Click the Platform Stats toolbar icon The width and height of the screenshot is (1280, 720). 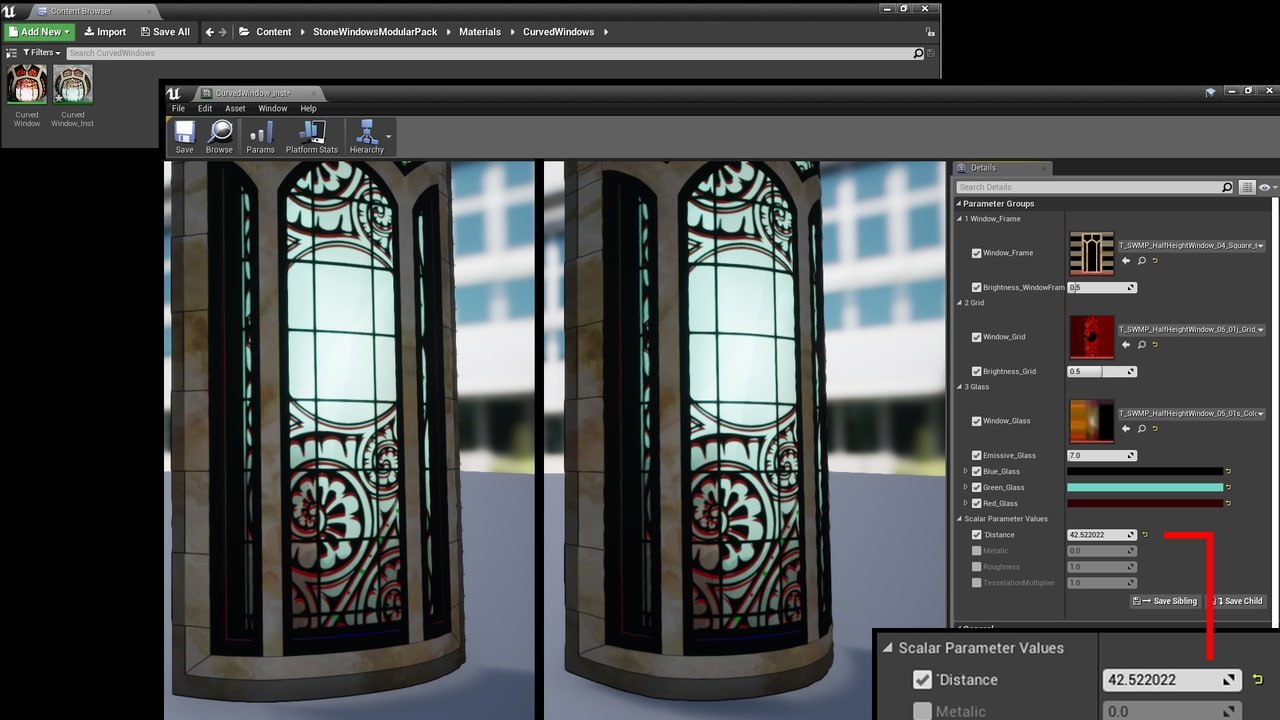tap(311, 135)
